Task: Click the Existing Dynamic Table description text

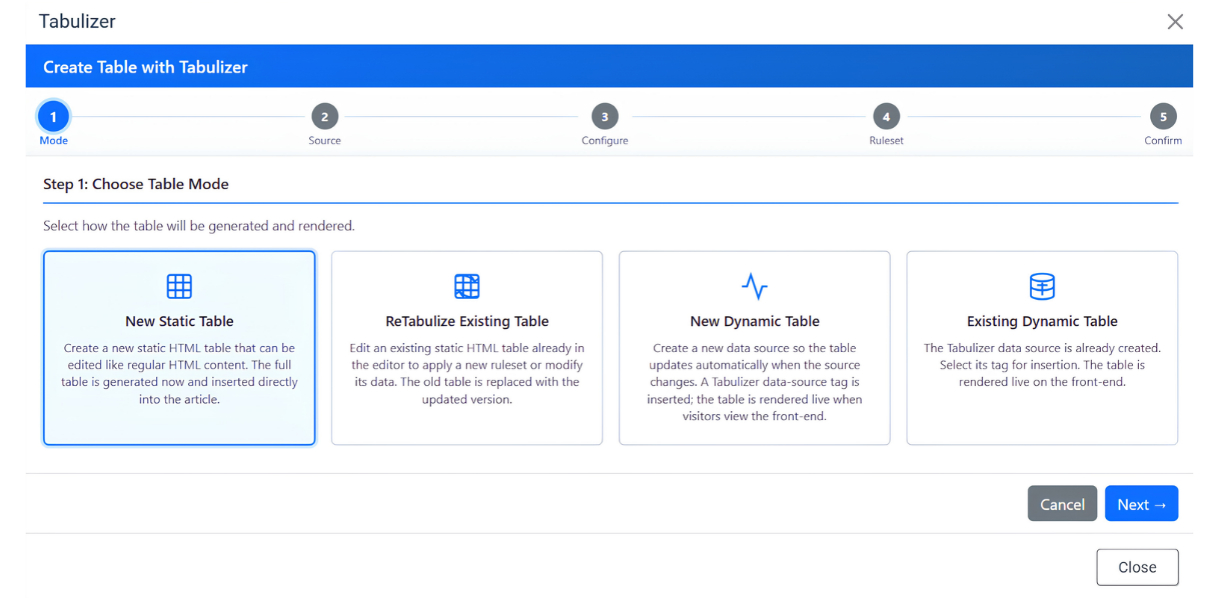Action: point(1042,365)
